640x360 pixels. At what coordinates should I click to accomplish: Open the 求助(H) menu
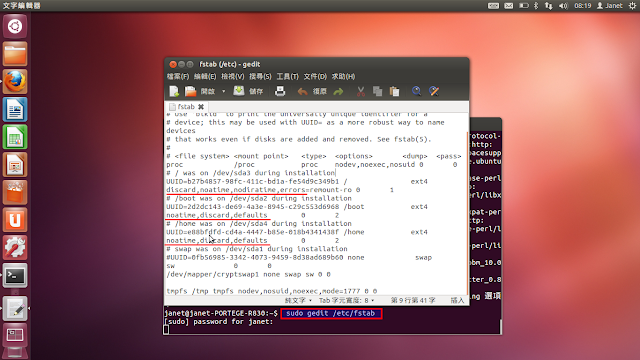tap(343, 76)
